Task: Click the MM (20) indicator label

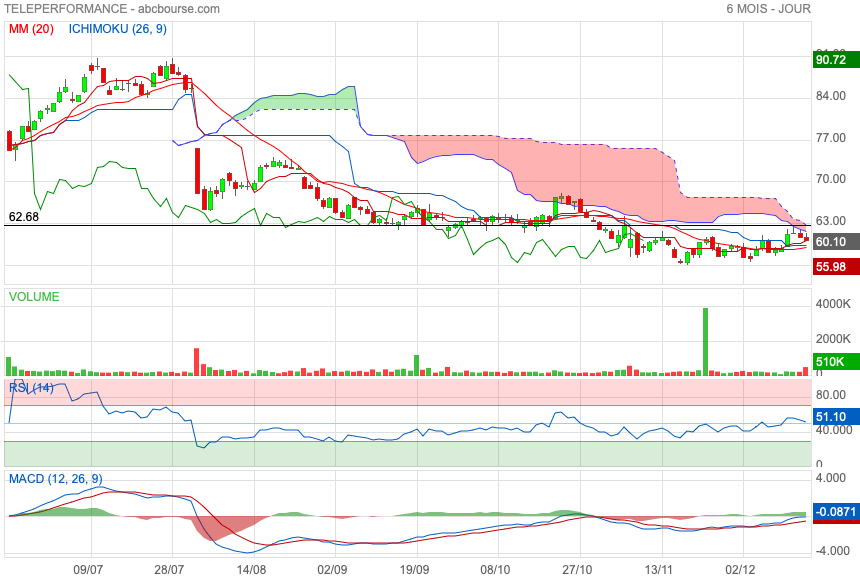Action: (x=31, y=29)
